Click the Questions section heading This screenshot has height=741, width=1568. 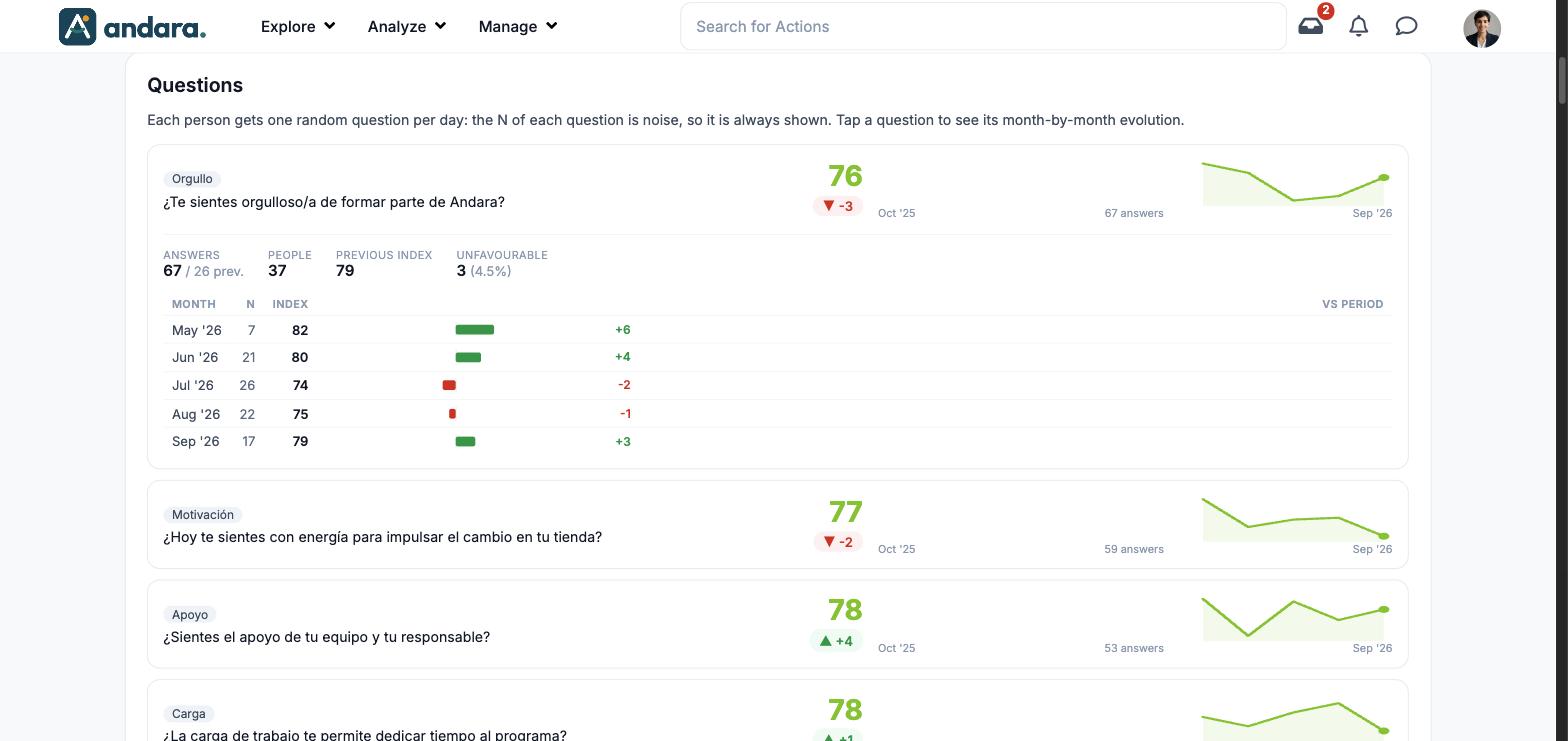[195, 85]
